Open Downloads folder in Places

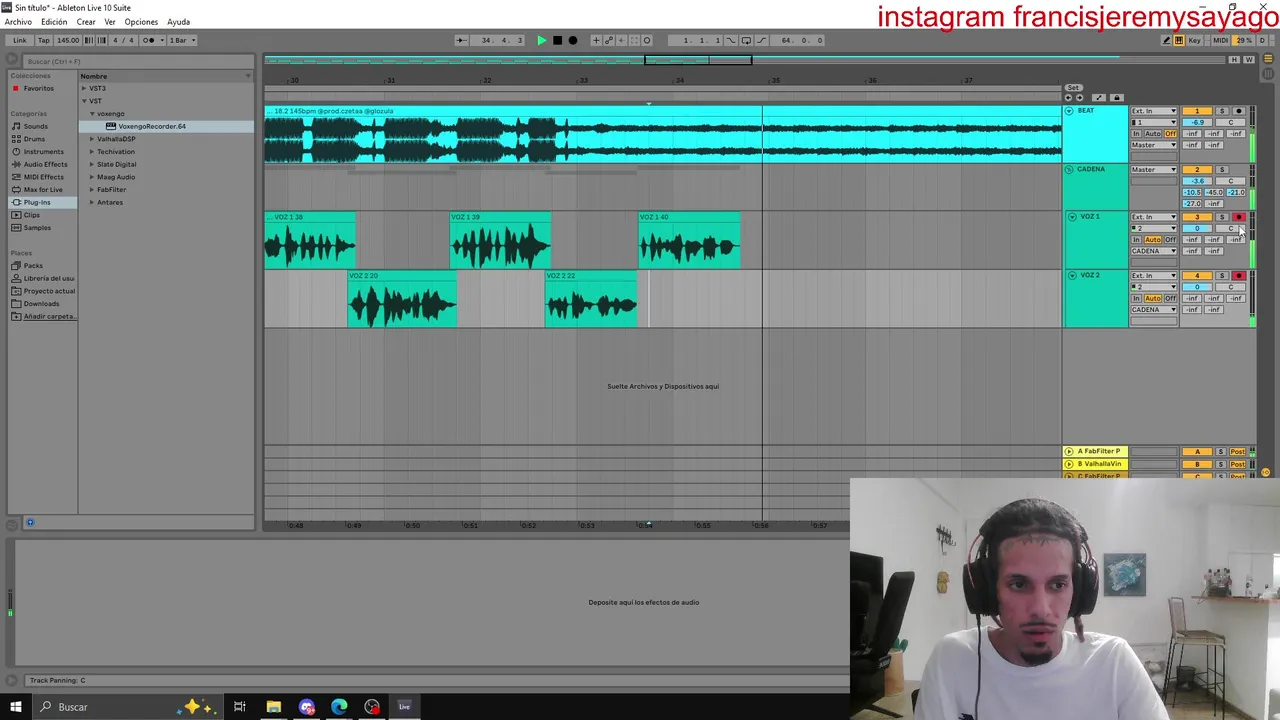click(x=41, y=303)
